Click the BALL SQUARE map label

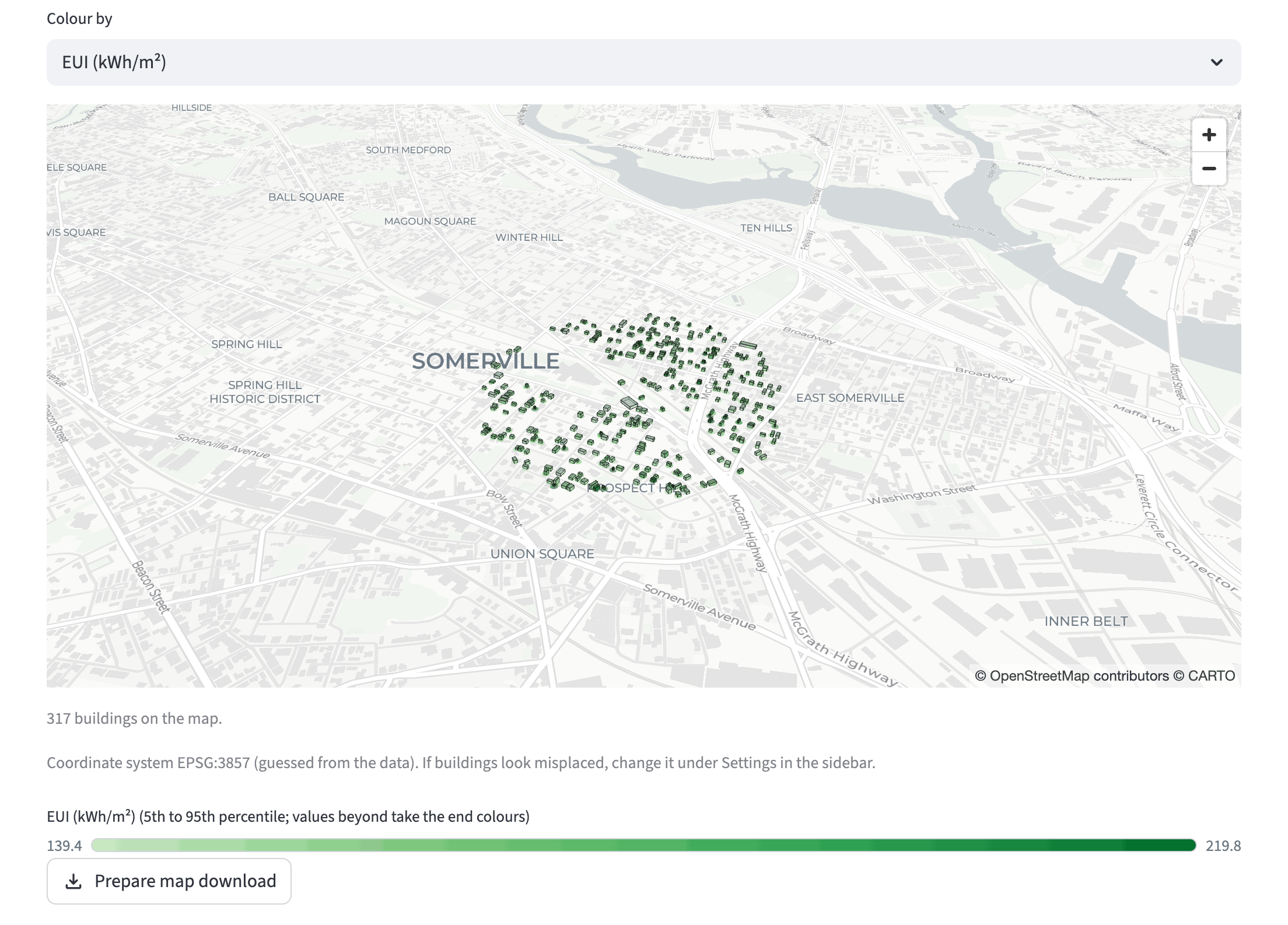coord(306,197)
